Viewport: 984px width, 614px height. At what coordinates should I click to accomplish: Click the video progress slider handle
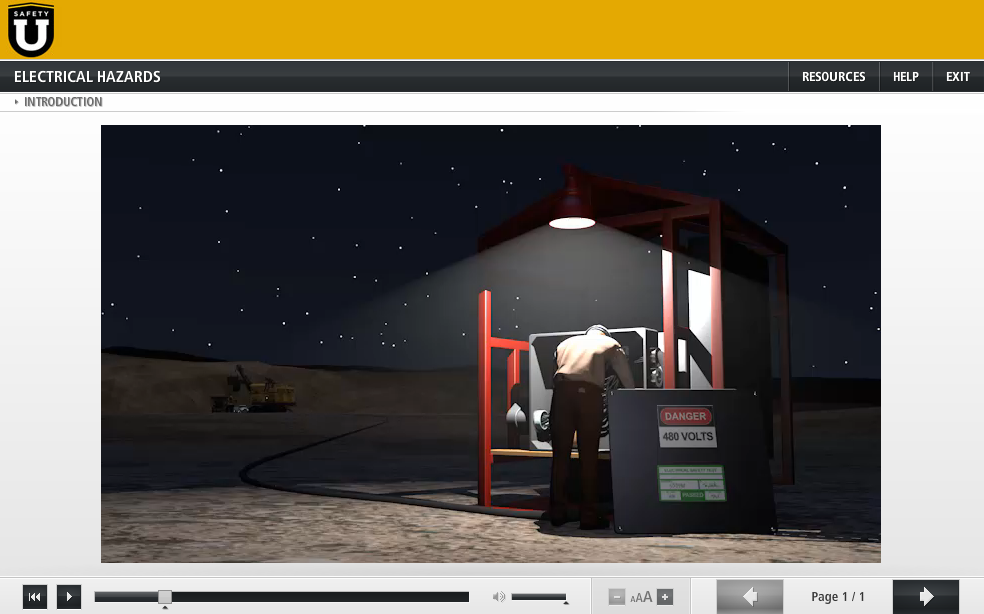164,596
